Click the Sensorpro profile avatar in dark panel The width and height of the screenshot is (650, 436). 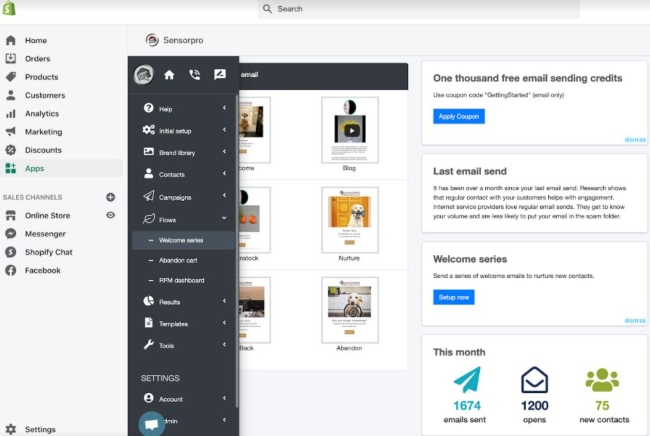144,75
